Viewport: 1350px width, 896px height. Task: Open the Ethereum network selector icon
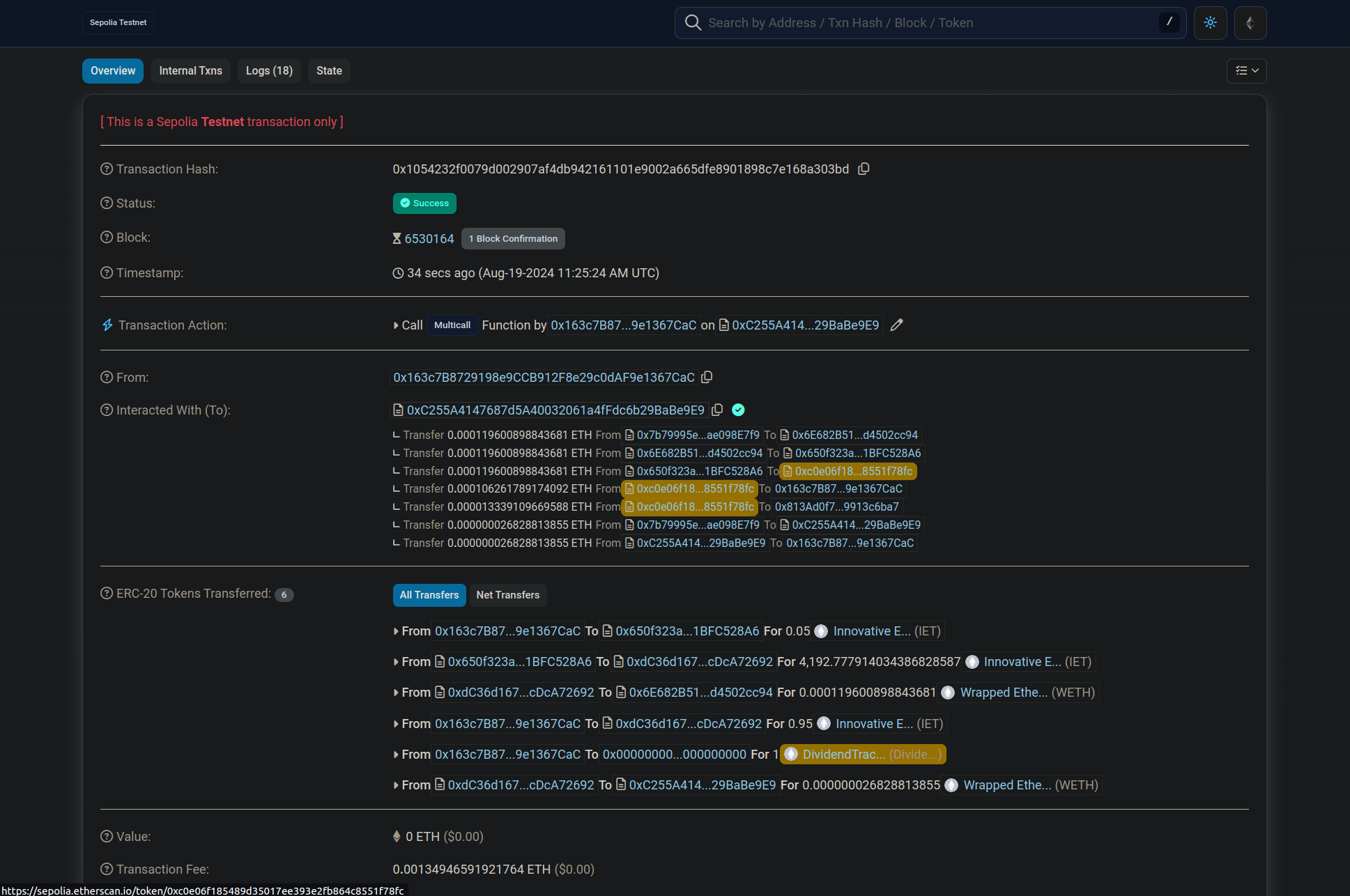point(1250,23)
